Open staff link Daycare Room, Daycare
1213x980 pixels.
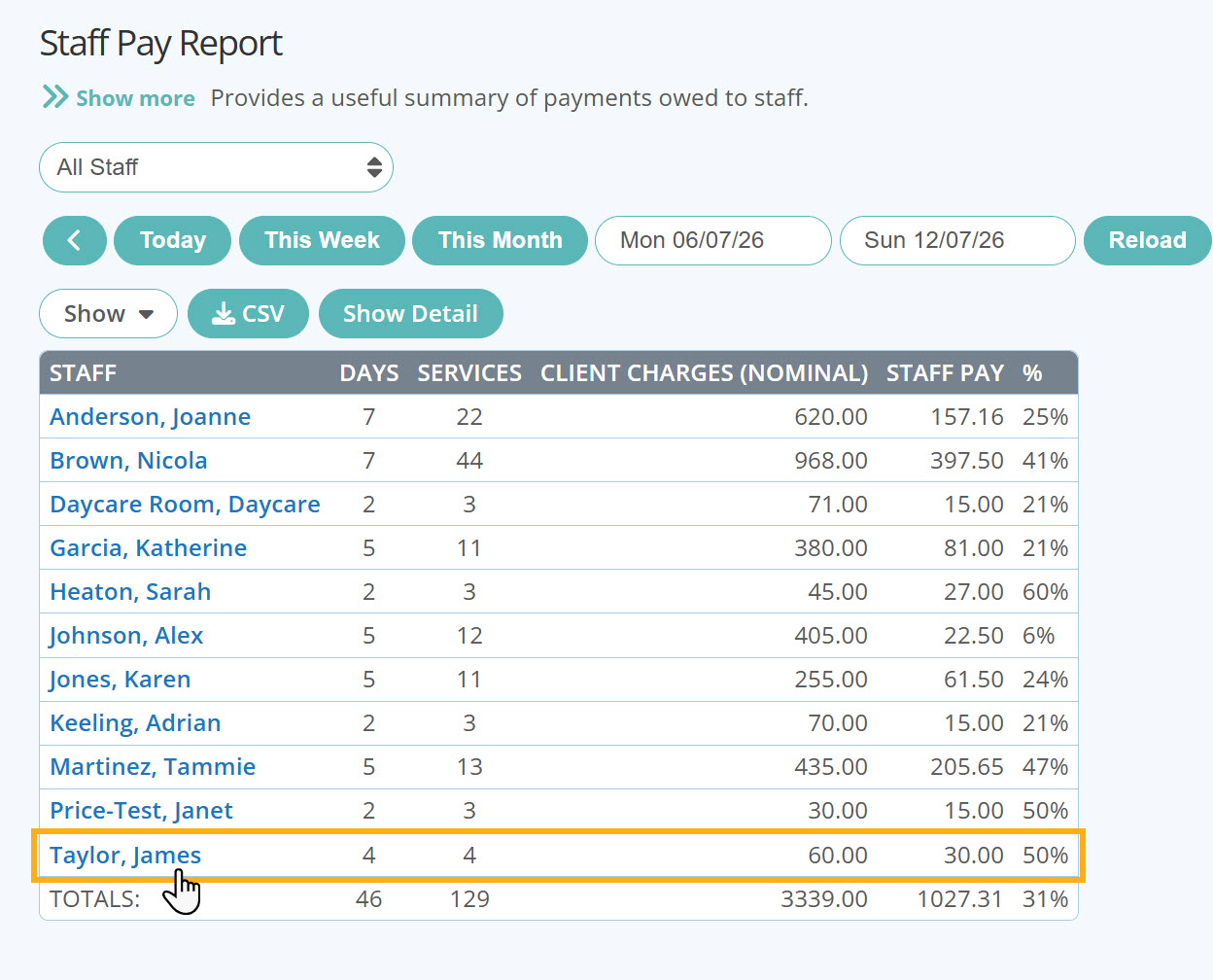point(185,505)
